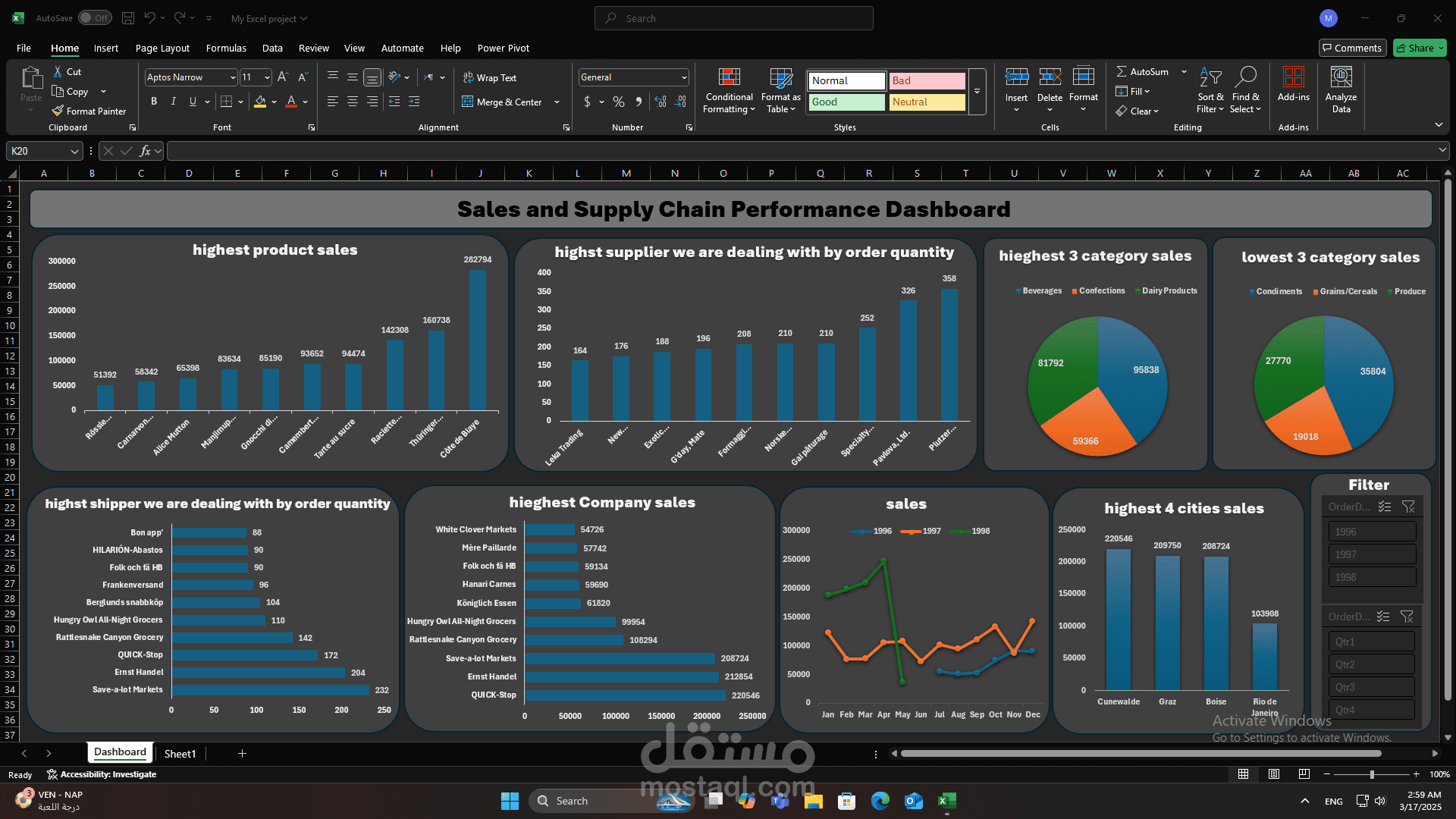
Task: Open the font size dropdown
Action: point(267,77)
